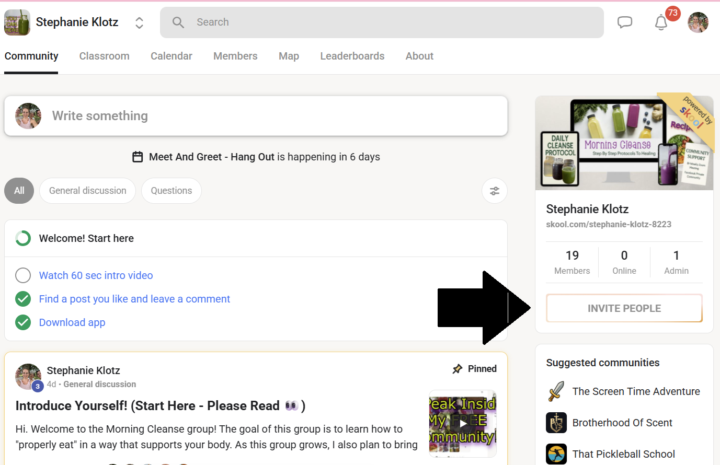Expand the community switcher arrows

coord(139,22)
